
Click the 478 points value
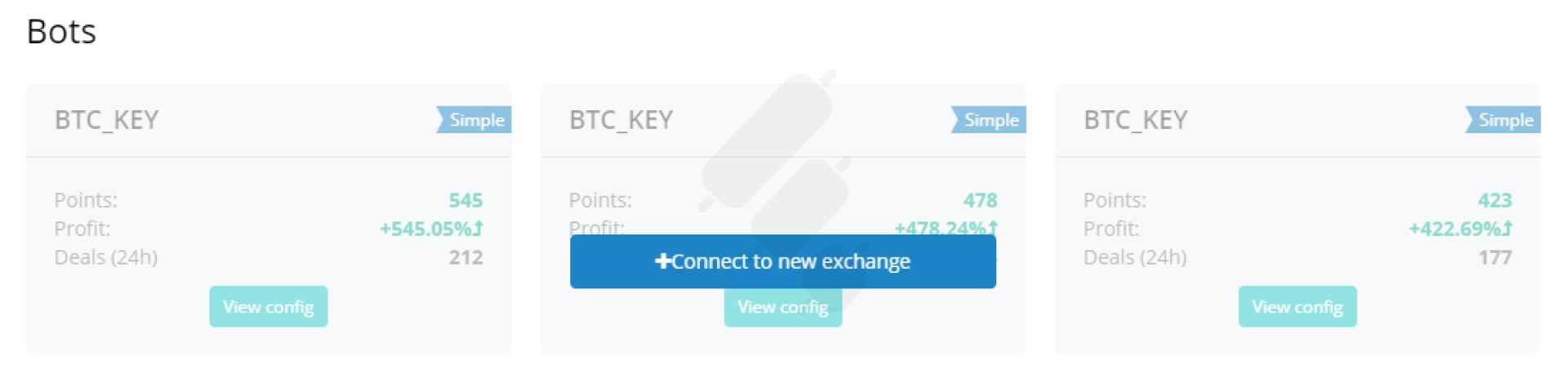tap(980, 200)
